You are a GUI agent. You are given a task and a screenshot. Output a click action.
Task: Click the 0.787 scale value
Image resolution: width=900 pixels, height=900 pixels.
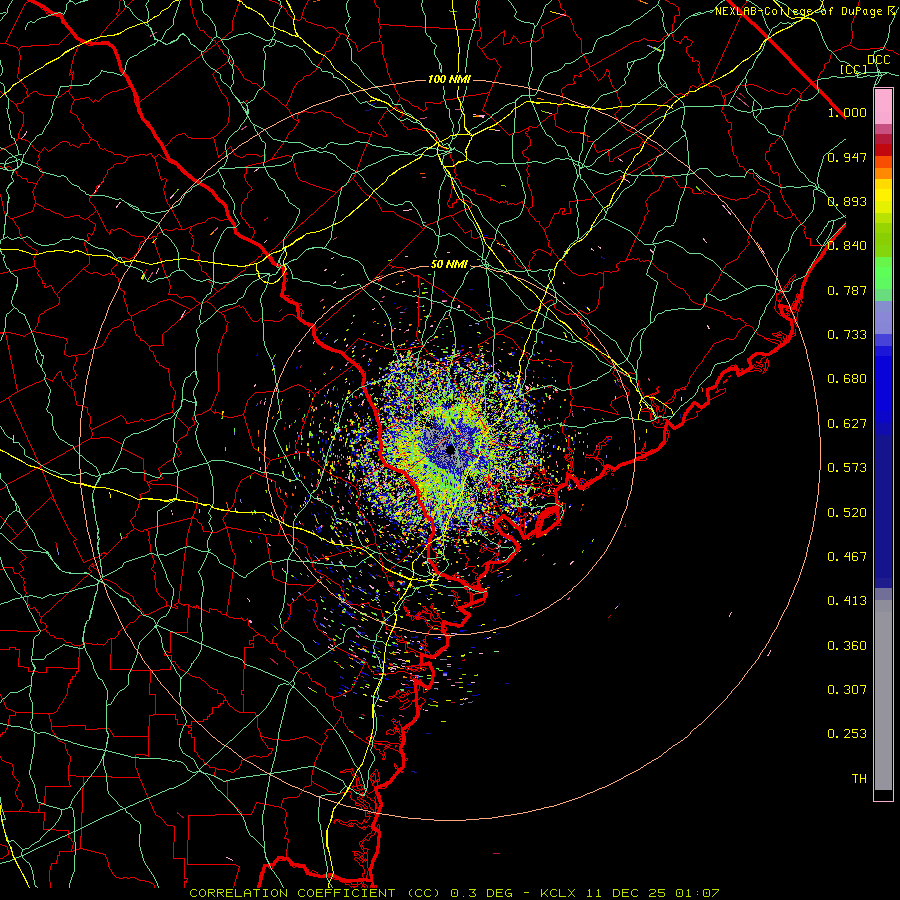click(x=847, y=290)
